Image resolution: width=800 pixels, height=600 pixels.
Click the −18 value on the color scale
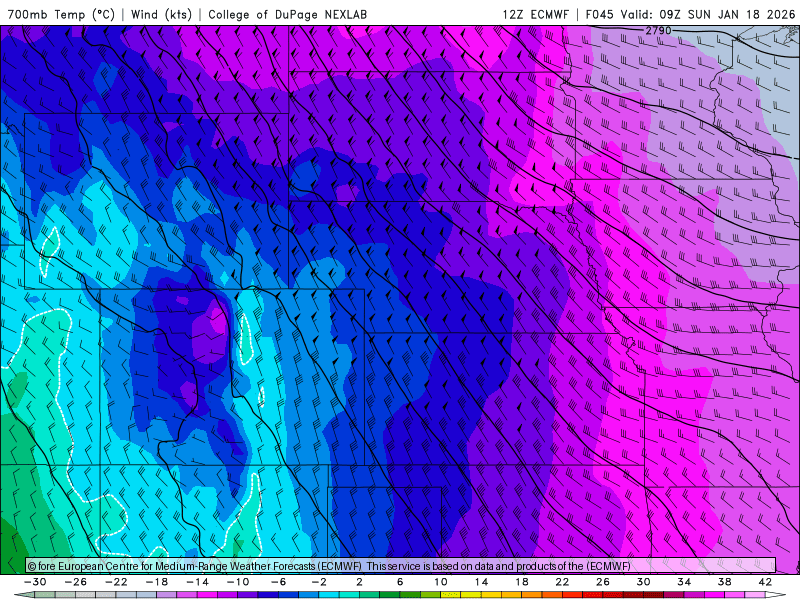[x=157, y=582]
